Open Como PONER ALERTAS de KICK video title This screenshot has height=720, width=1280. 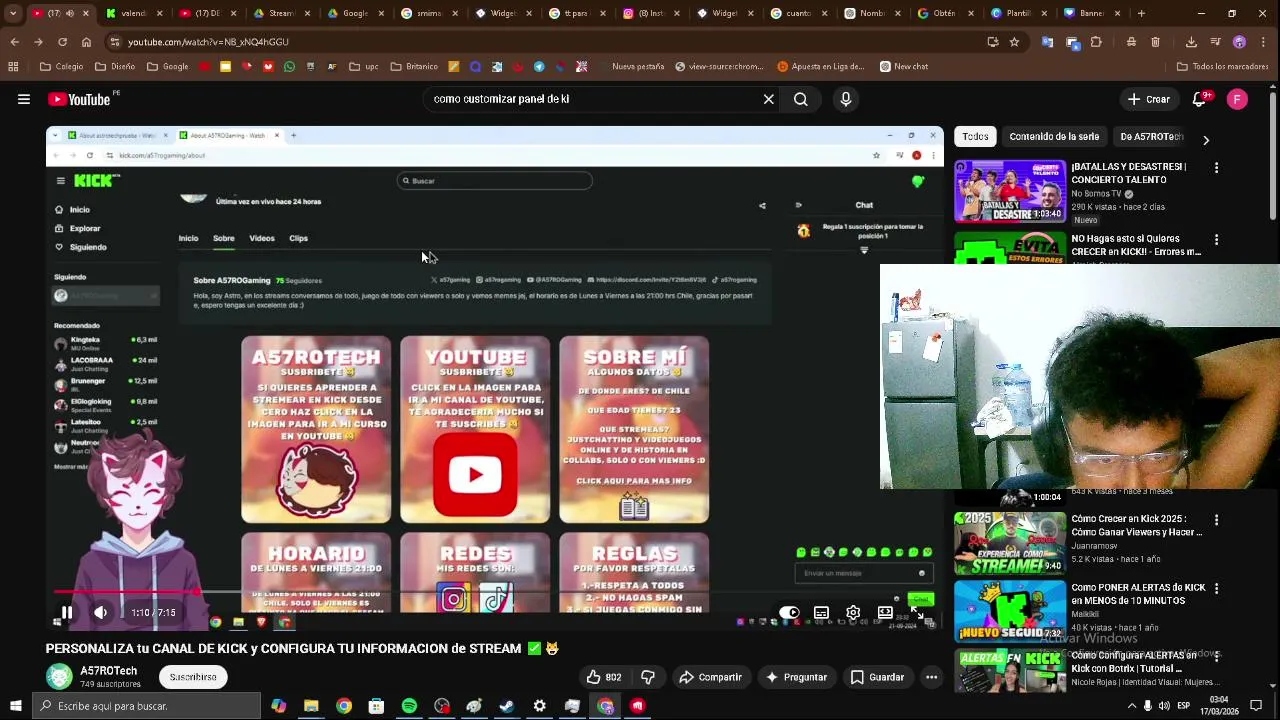pyautogui.click(x=1138, y=594)
